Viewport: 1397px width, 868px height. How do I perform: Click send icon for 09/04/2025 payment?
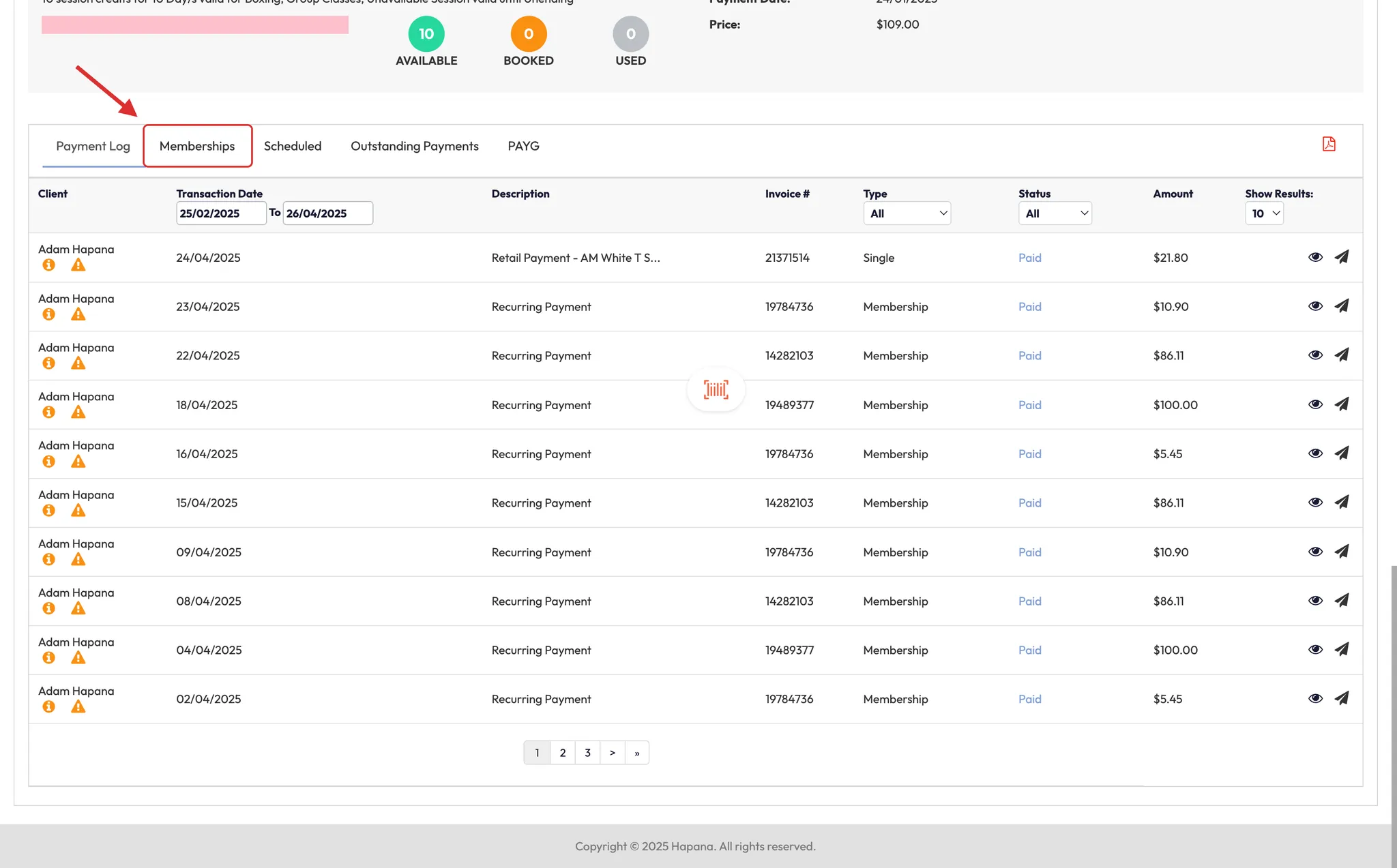tap(1341, 552)
